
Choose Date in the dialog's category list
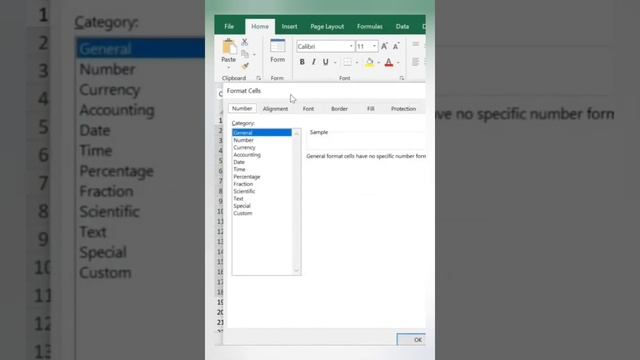tap(262, 162)
